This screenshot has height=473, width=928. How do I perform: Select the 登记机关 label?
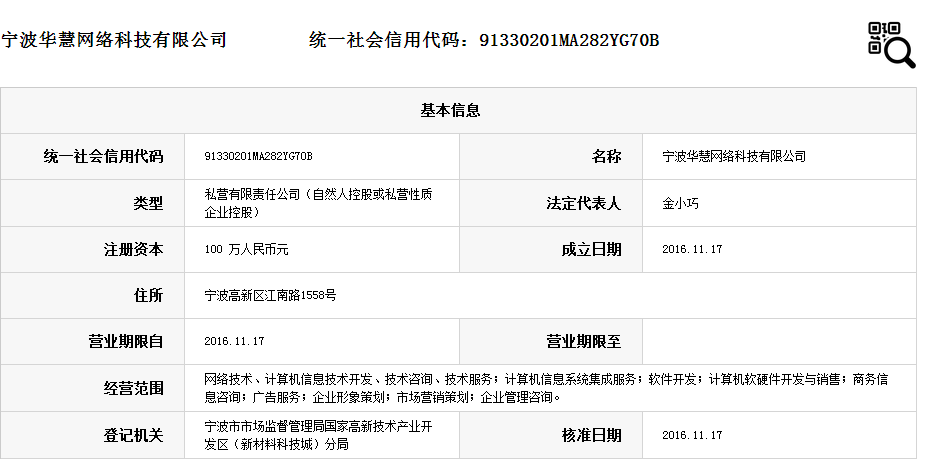click(134, 436)
